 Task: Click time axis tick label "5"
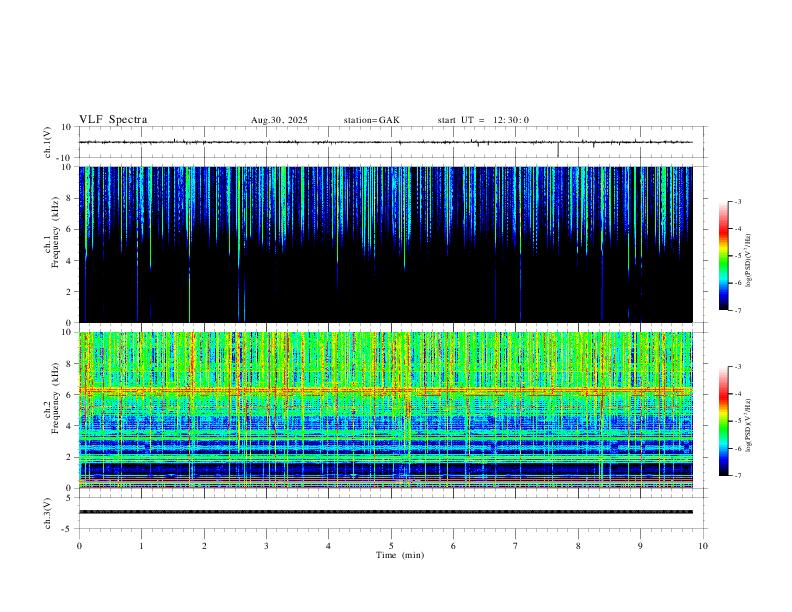391,546
